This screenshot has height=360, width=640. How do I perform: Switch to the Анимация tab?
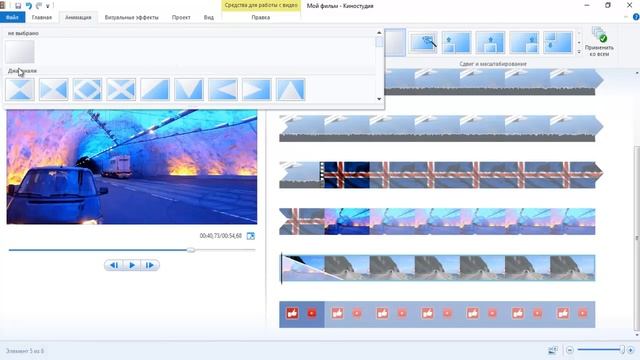(x=78, y=18)
